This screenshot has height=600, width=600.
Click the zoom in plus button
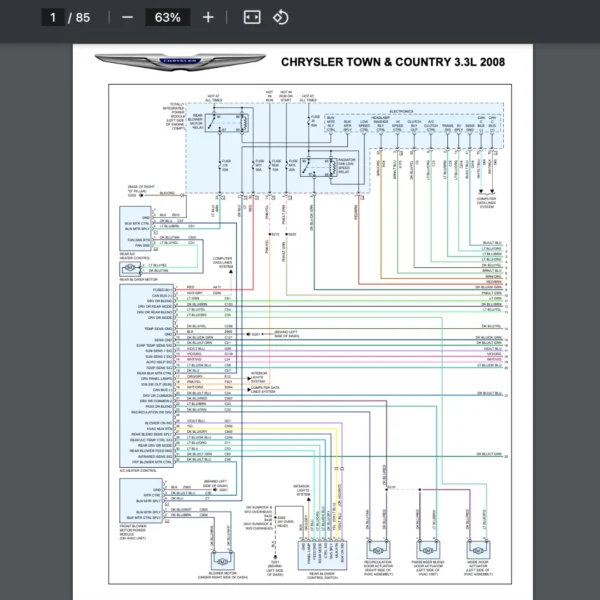(x=208, y=17)
